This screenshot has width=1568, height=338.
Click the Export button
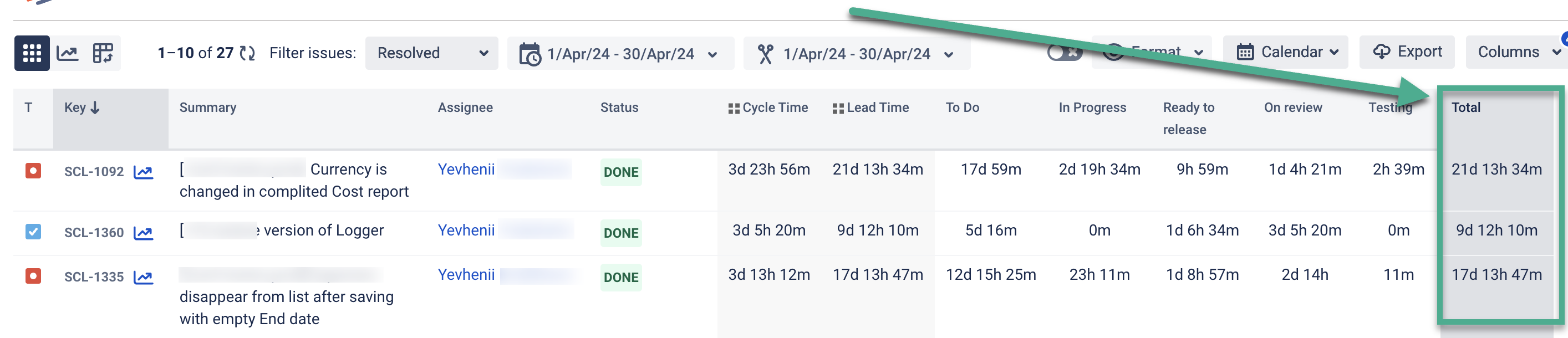pyautogui.click(x=1406, y=52)
